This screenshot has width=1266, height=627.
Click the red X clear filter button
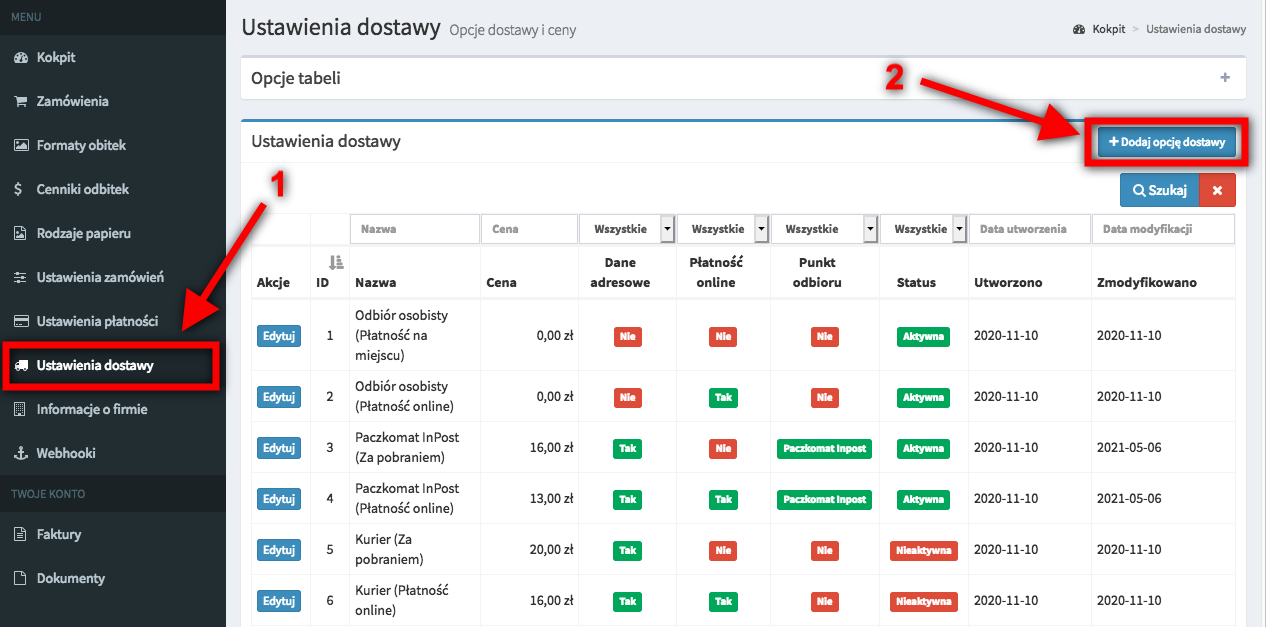[x=1217, y=190]
